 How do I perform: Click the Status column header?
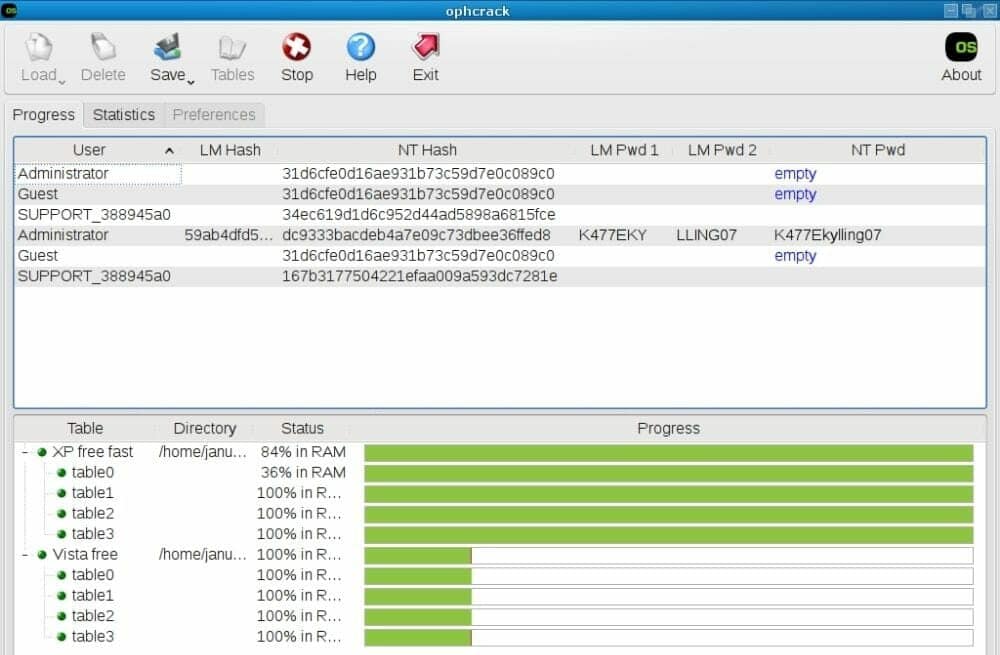pos(302,428)
